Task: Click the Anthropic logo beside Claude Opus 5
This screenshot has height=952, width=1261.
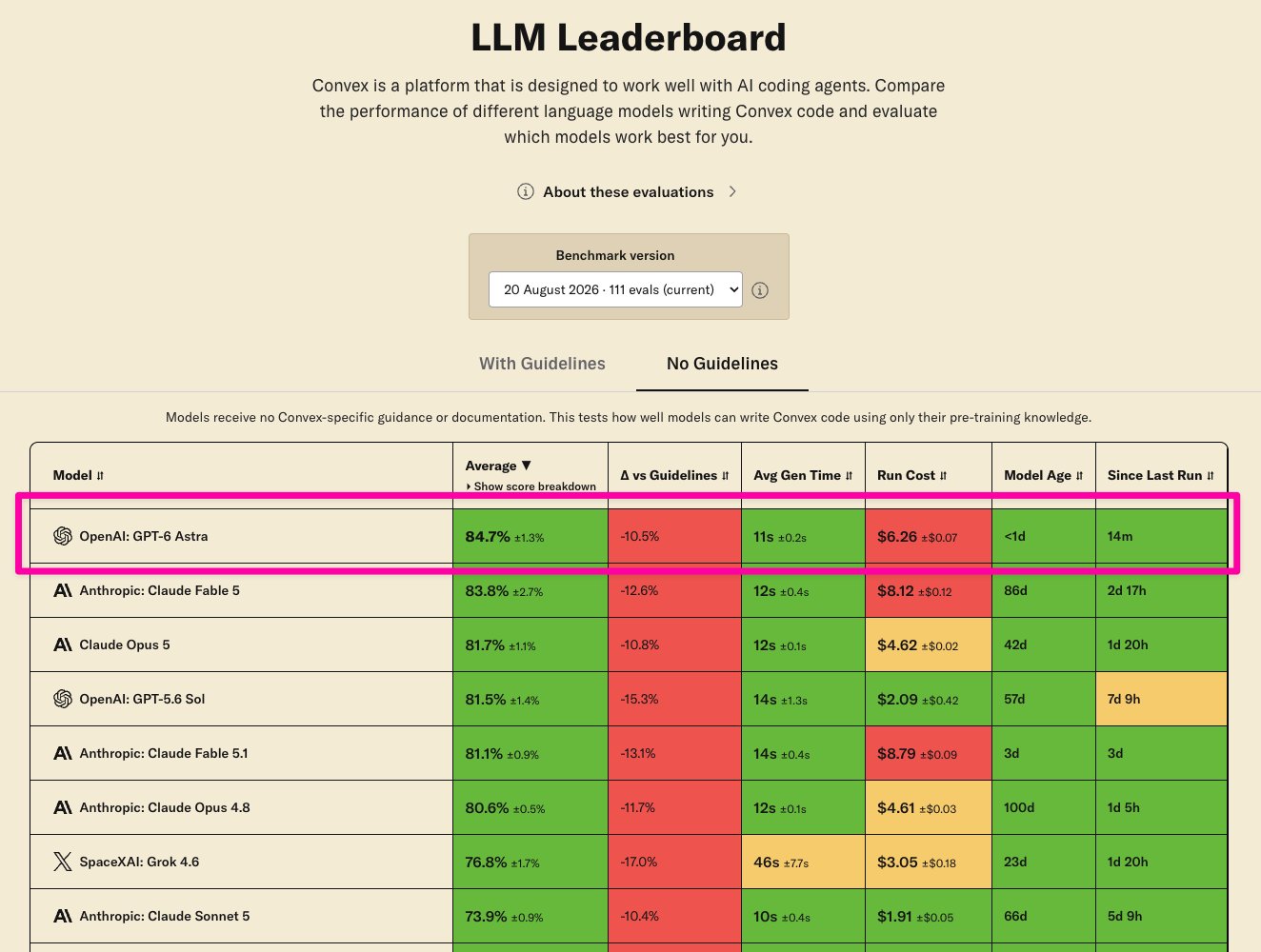Action: (x=63, y=645)
